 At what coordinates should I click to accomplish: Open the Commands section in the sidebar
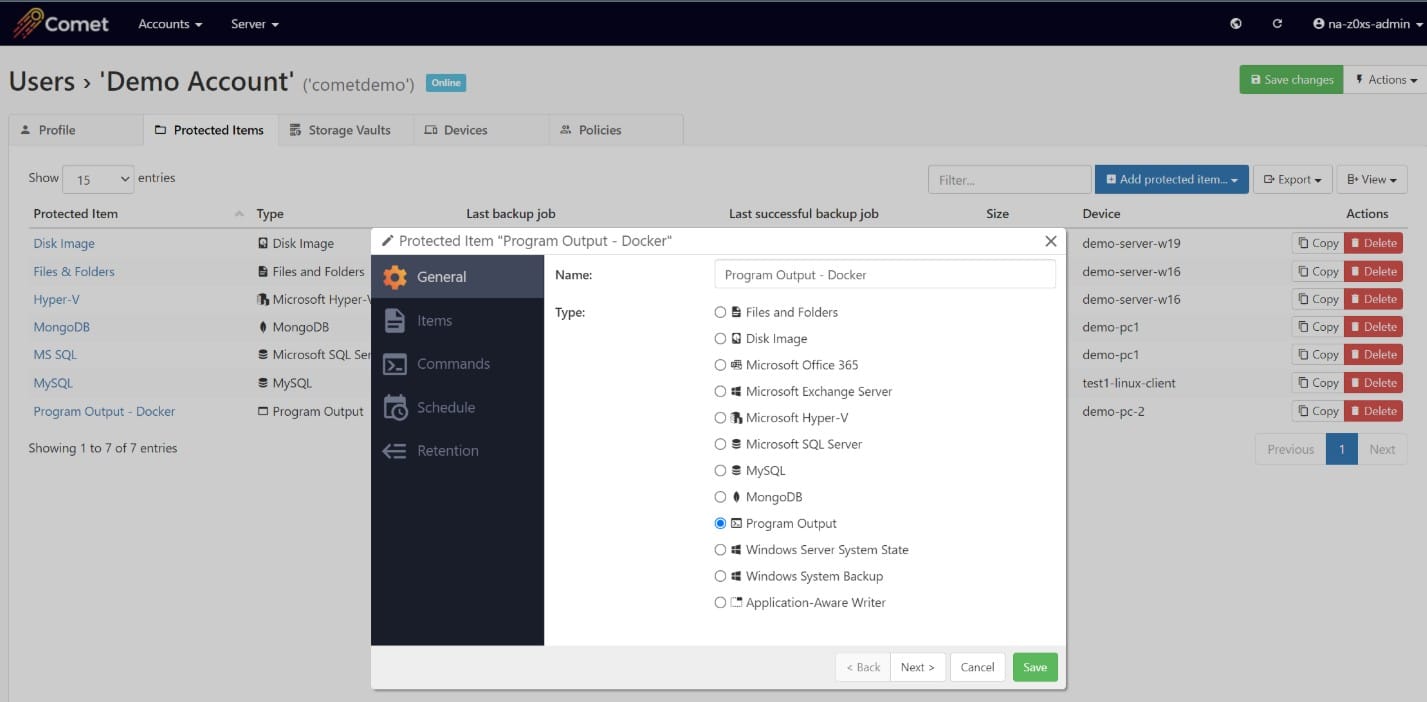click(452, 363)
